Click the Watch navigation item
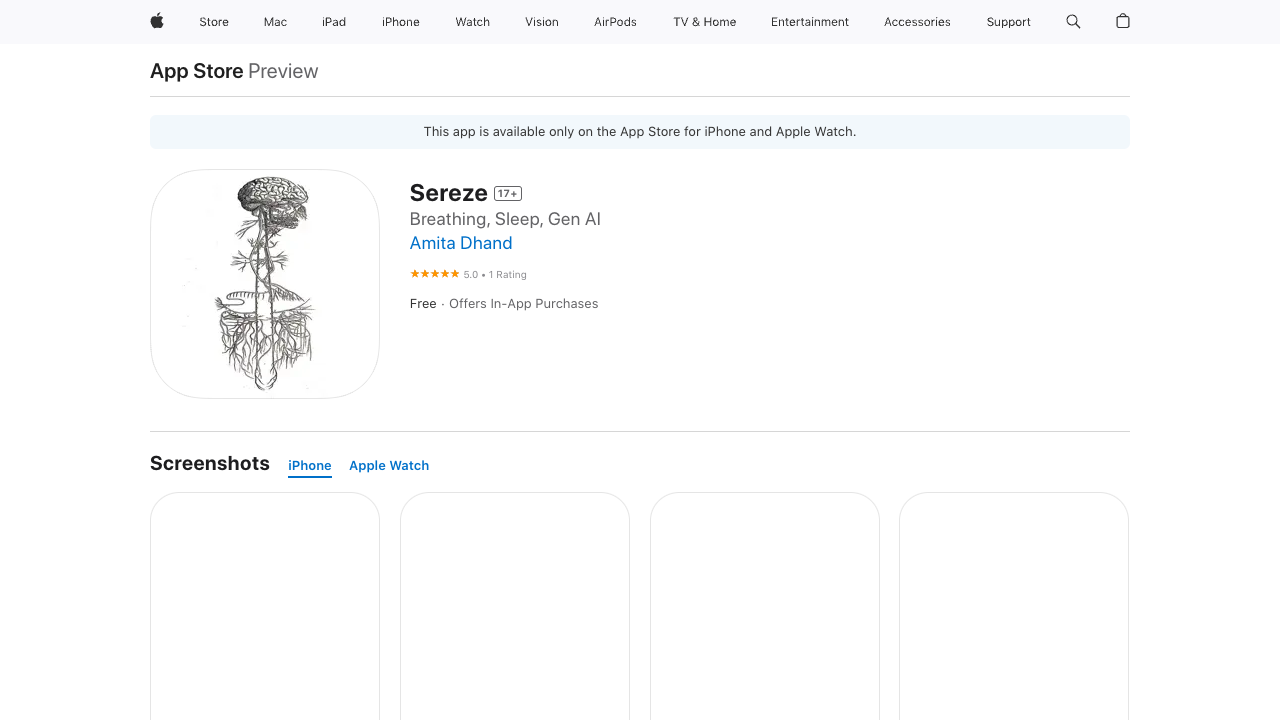The height and width of the screenshot is (720, 1280). [471, 21]
